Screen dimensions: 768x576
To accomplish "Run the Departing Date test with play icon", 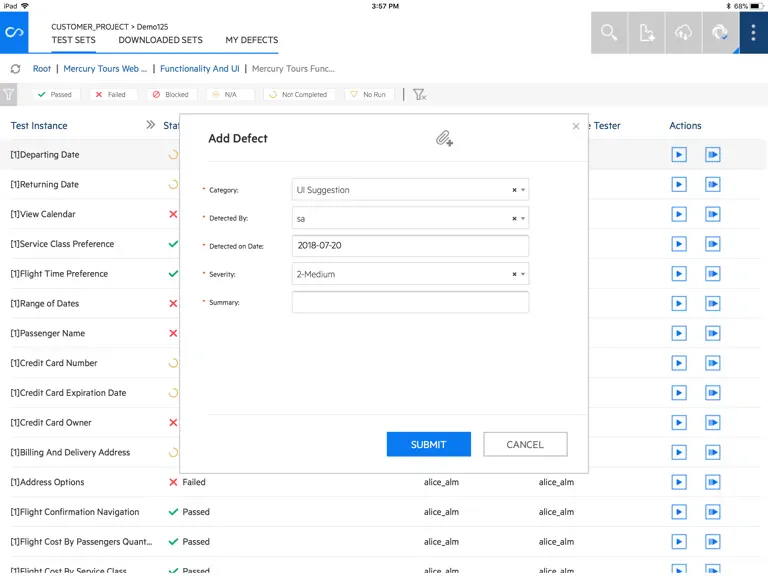I will (x=678, y=155).
